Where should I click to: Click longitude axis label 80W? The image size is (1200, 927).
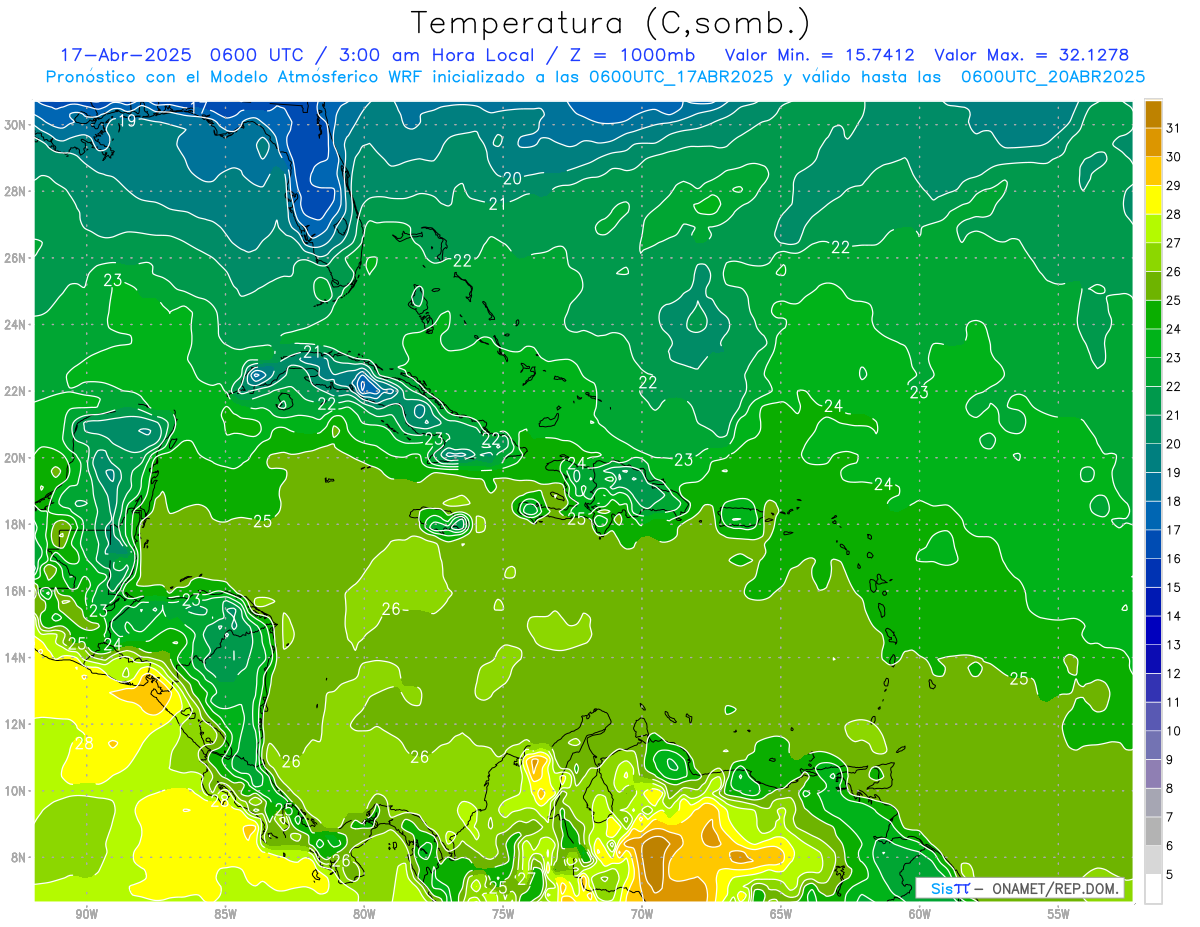point(364,914)
